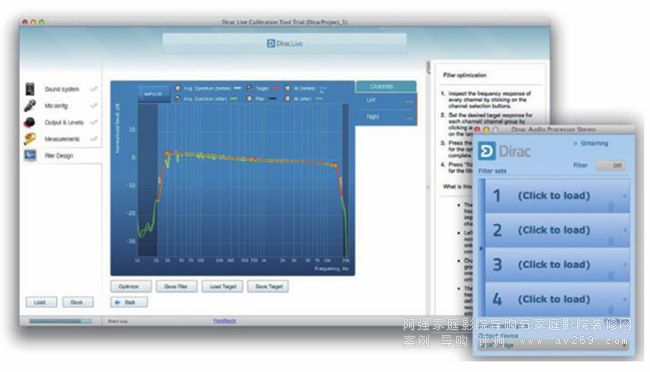Open Output & Levels knob icon
Screen dimensions: 650x372
tap(30, 122)
